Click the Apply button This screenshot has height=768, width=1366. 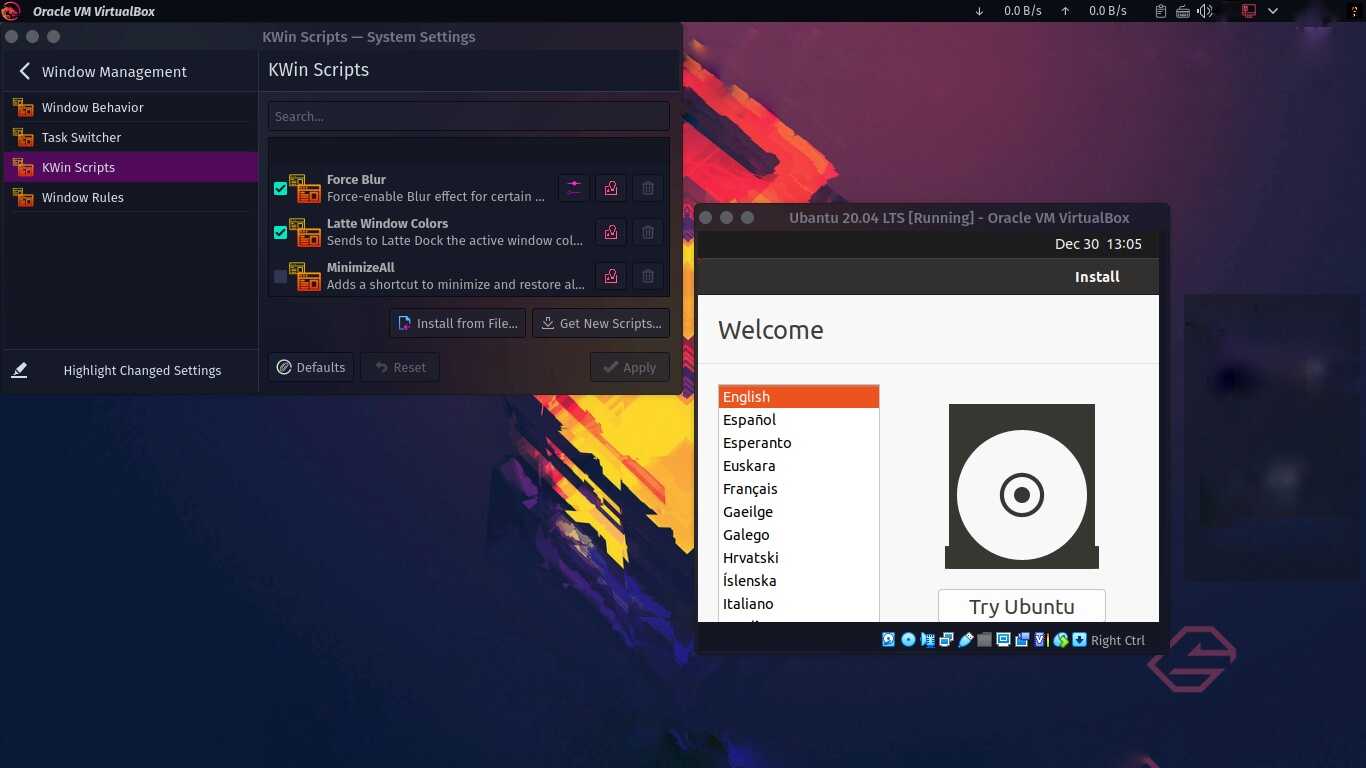click(x=630, y=367)
